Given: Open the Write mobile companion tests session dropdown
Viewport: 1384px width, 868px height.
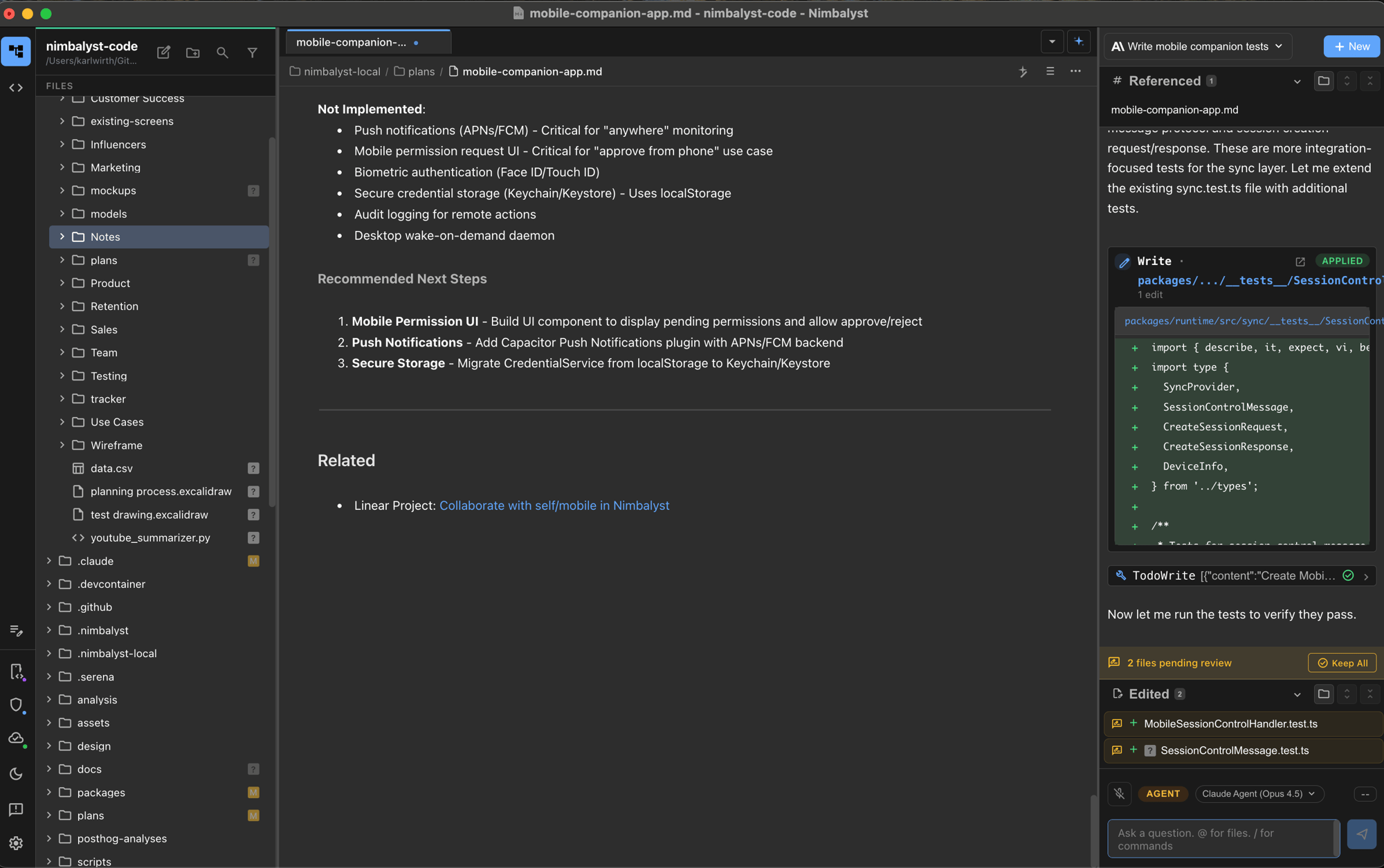Looking at the screenshot, I should (x=1197, y=46).
